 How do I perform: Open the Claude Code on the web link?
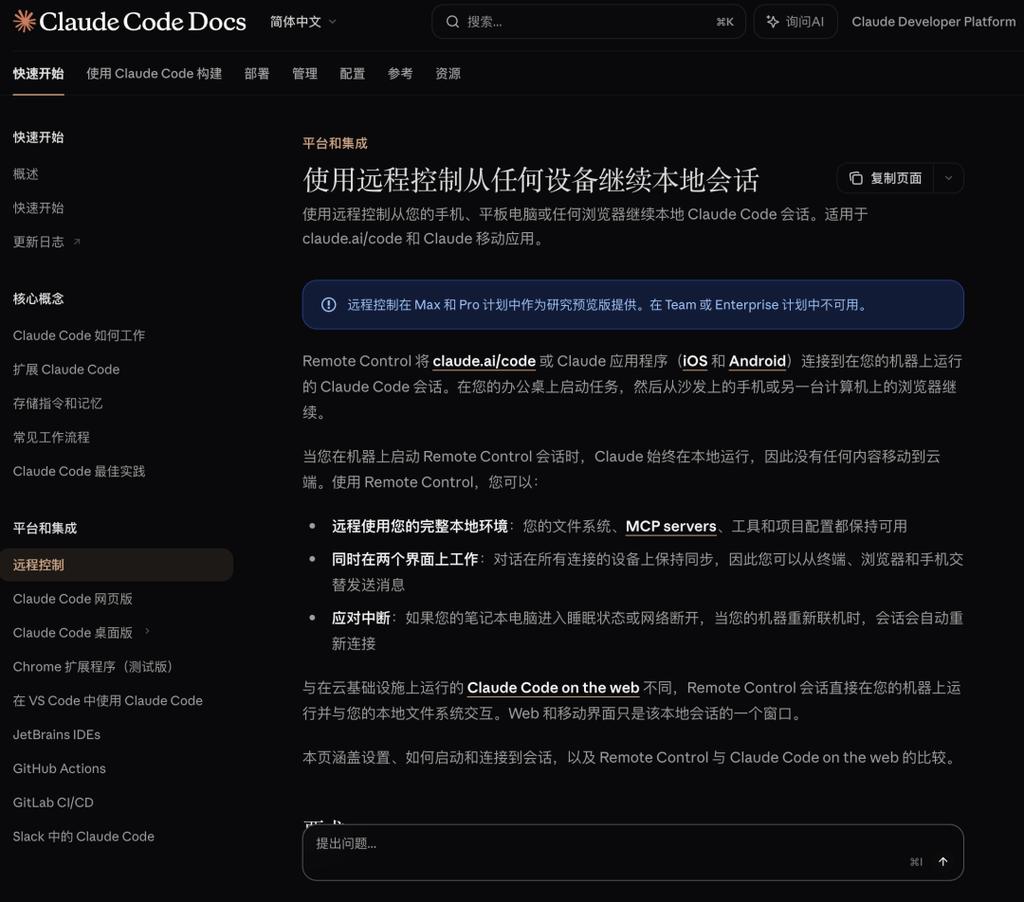pos(553,687)
